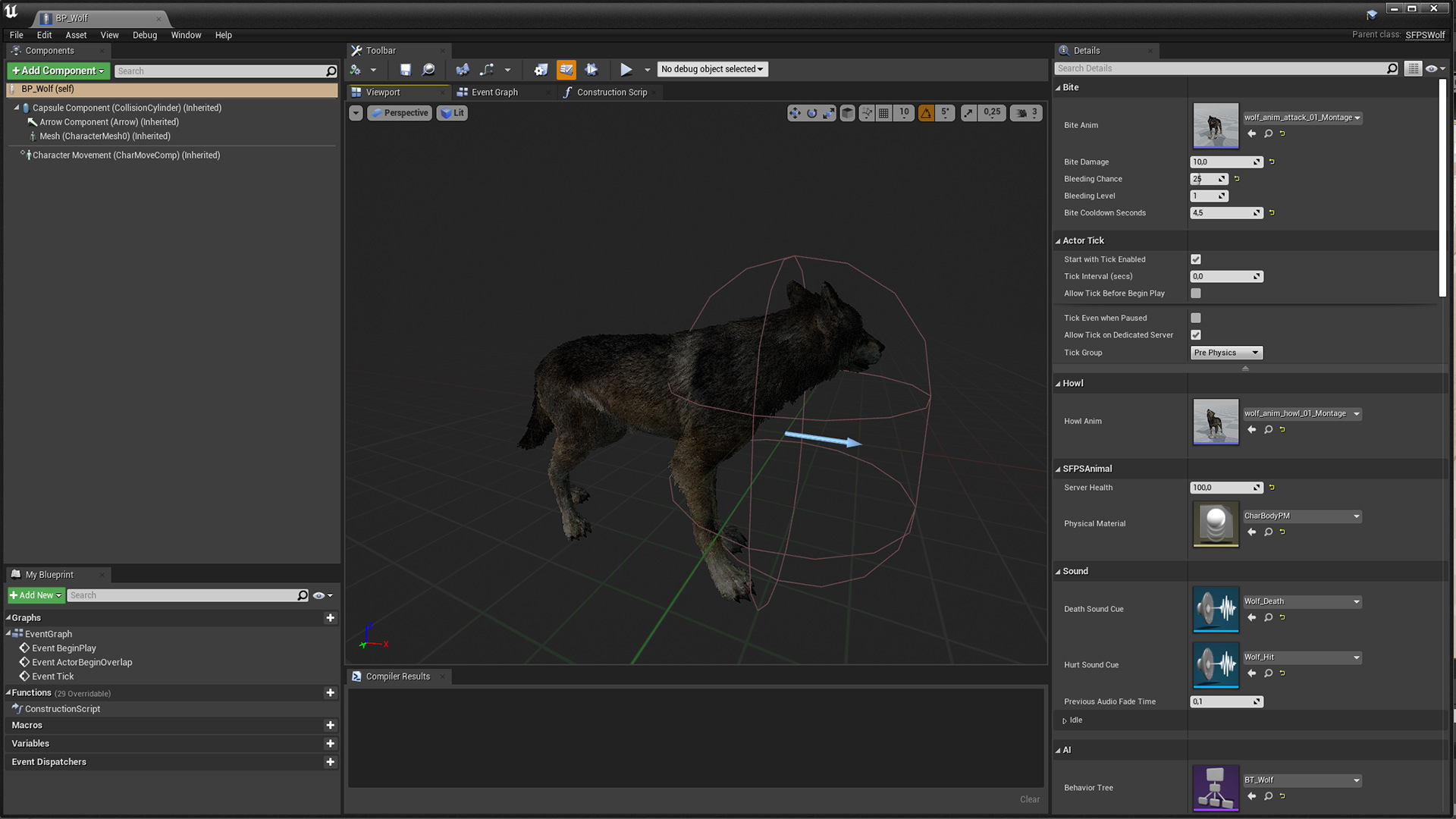1456x819 pixels.
Task: Expand the Idle sound section
Action: (x=1065, y=721)
